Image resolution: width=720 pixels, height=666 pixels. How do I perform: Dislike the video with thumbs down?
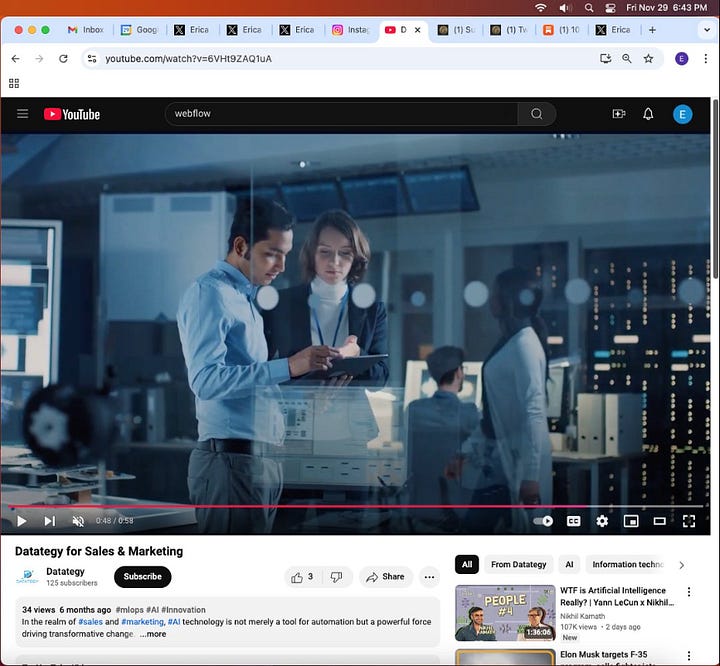(337, 577)
